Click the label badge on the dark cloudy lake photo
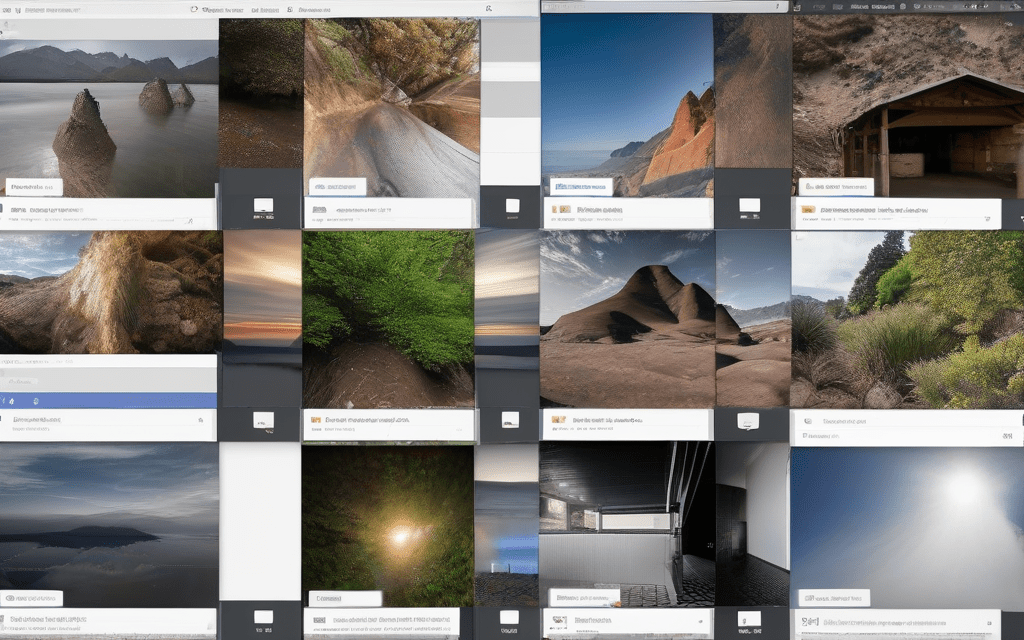Screen dimensions: 1024x640 pos(32,598)
